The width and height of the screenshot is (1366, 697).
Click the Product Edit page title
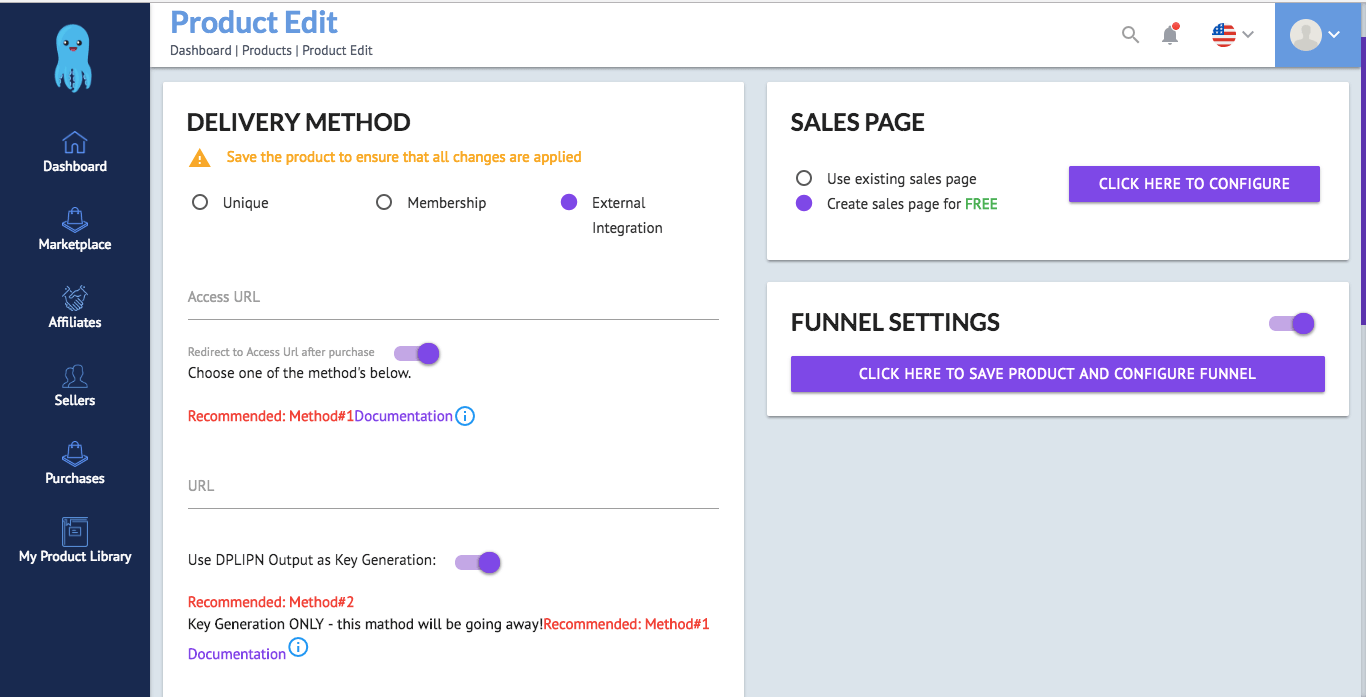pyautogui.click(x=254, y=22)
